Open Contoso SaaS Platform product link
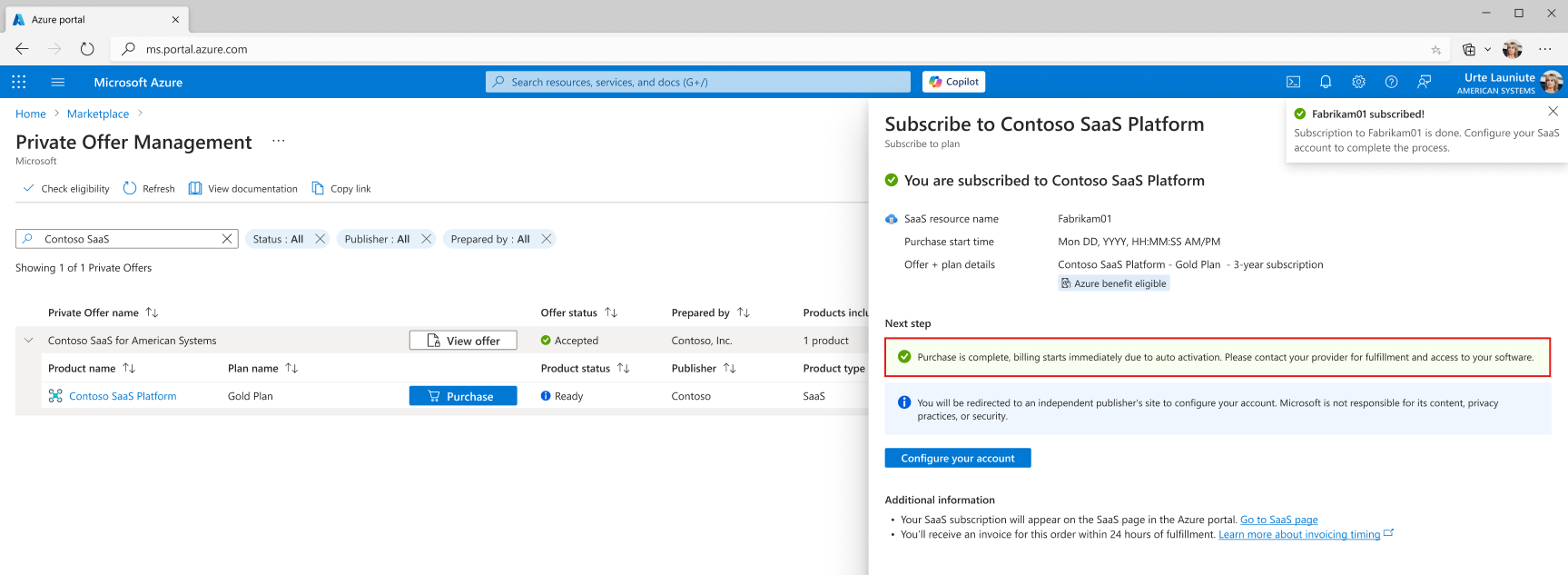This screenshot has width=1568, height=575. (123, 396)
